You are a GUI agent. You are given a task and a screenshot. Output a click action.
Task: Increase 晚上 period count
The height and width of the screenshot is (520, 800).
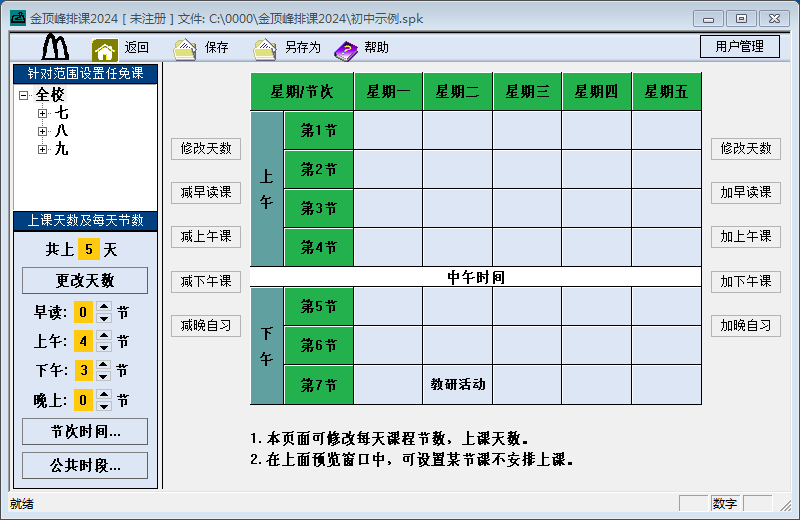(x=104, y=394)
